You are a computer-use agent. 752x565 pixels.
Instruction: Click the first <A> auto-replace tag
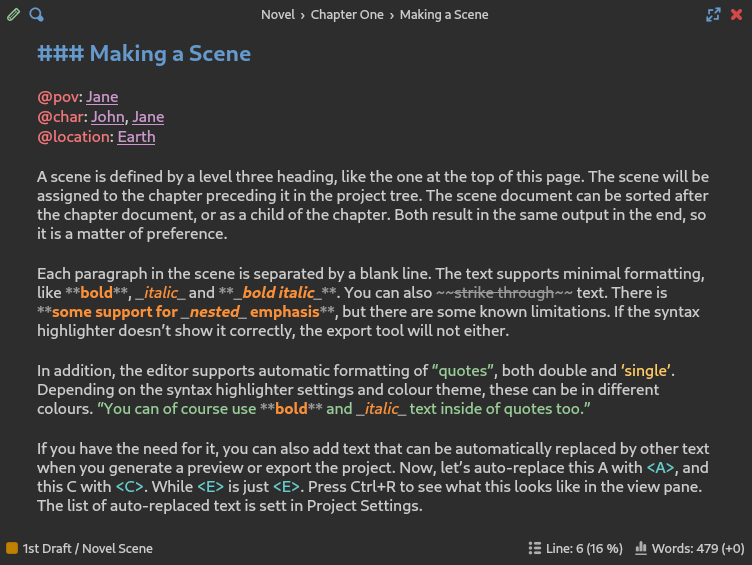click(660, 468)
